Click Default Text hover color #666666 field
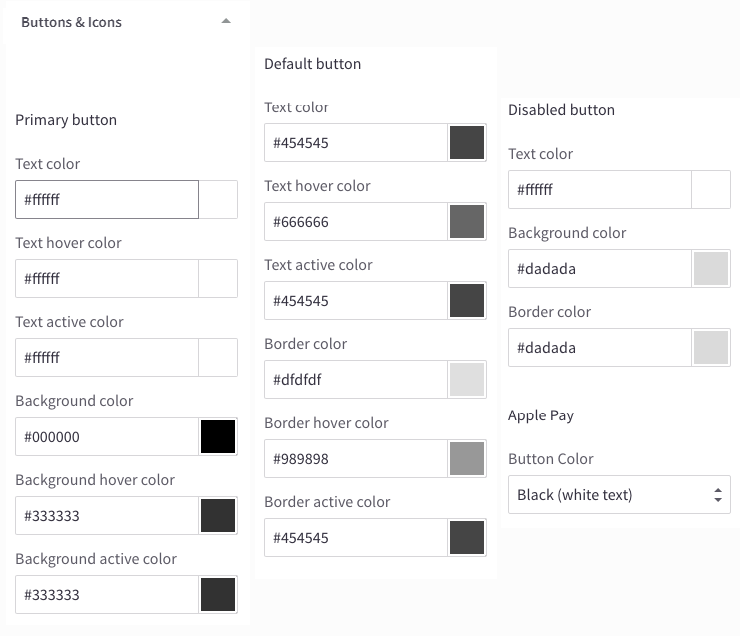Image resolution: width=740 pixels, height=636 pixels. pyautogui.click(x=355, y=222)
